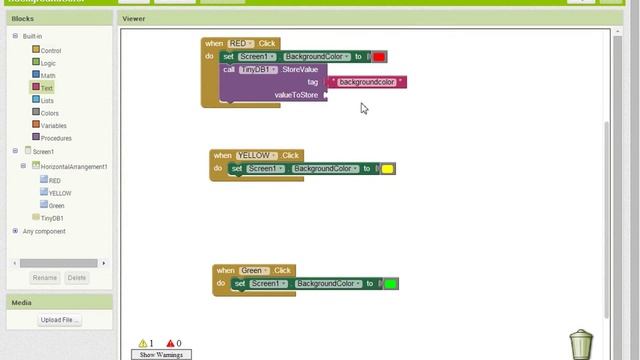Click the Rename button
This screenshot has width=640, height=360.
coord(44,278)
